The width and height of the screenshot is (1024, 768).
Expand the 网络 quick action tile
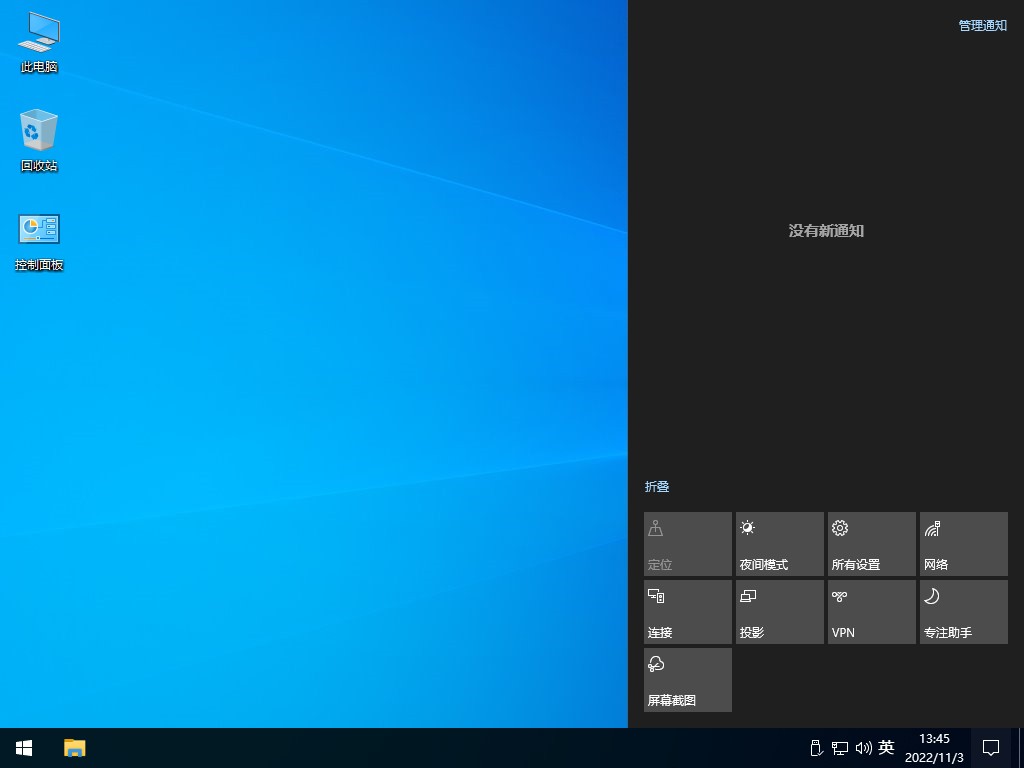coord(963,544)
